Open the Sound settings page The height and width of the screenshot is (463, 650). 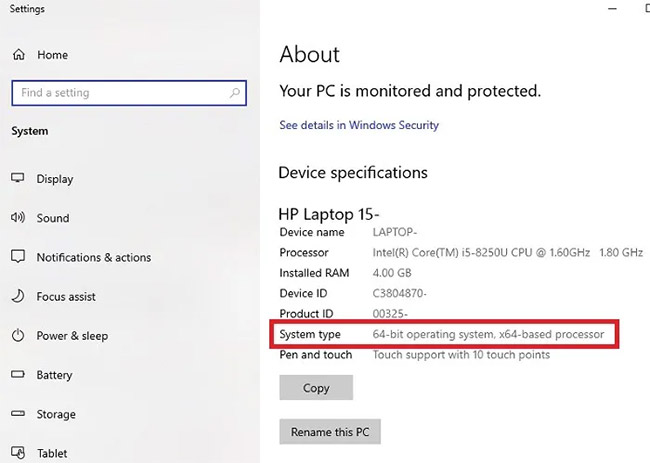click(53, 218)
